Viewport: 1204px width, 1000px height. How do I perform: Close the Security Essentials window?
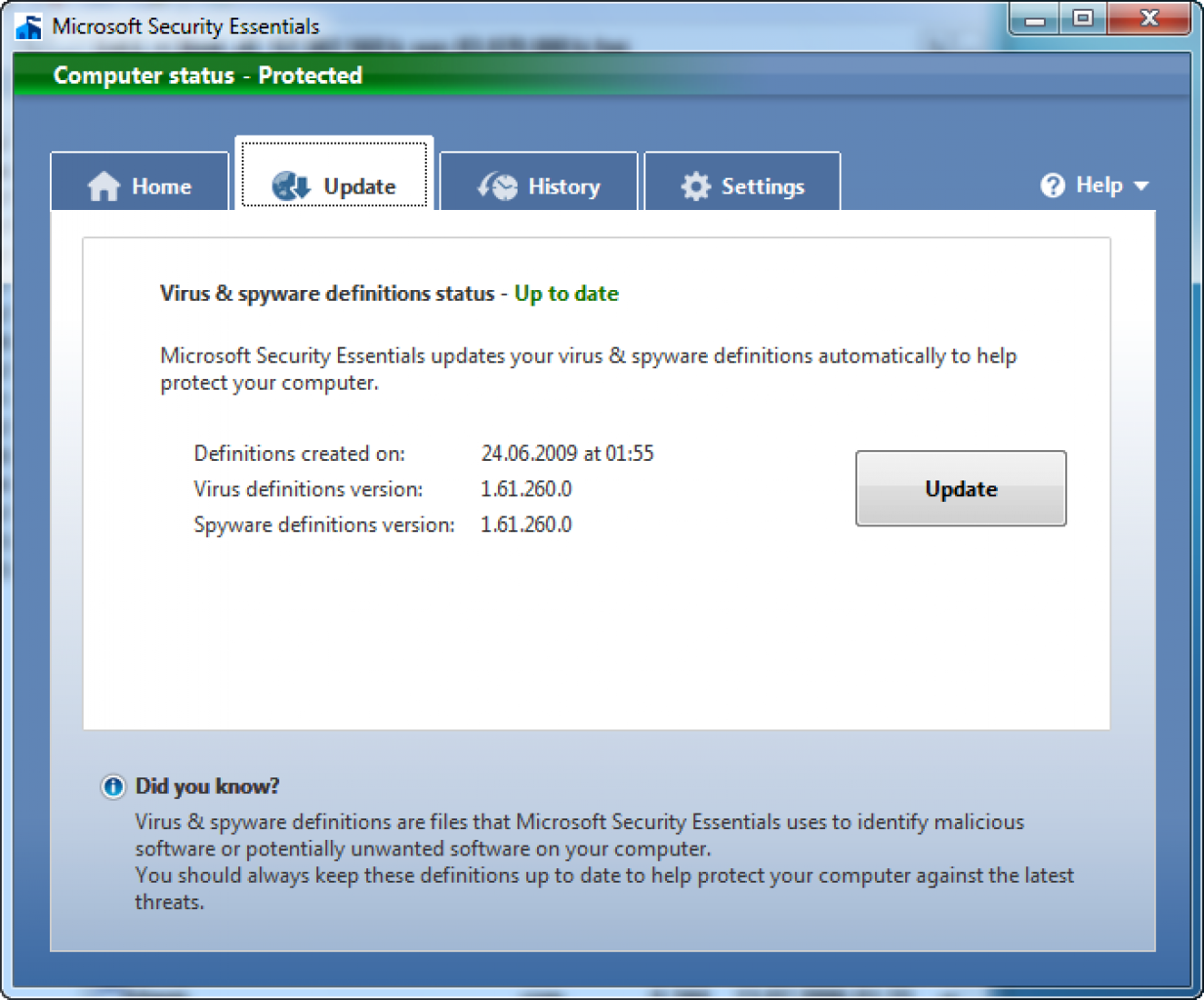[1149, 19]
